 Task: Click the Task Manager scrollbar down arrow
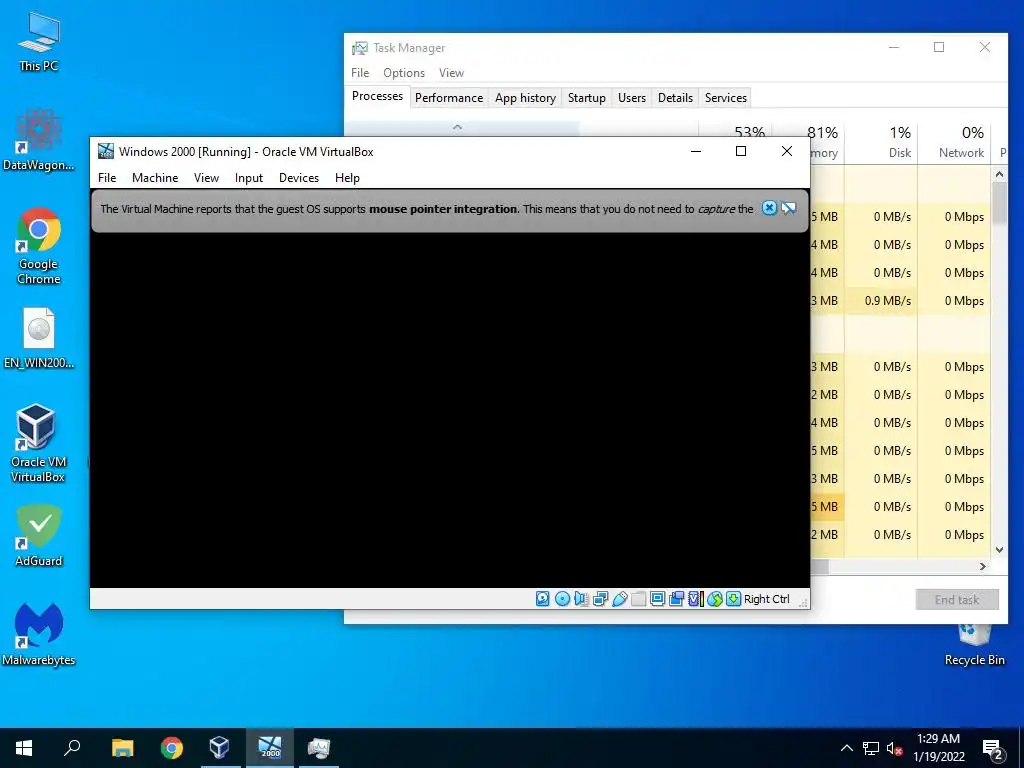click(x=999, y=550)
